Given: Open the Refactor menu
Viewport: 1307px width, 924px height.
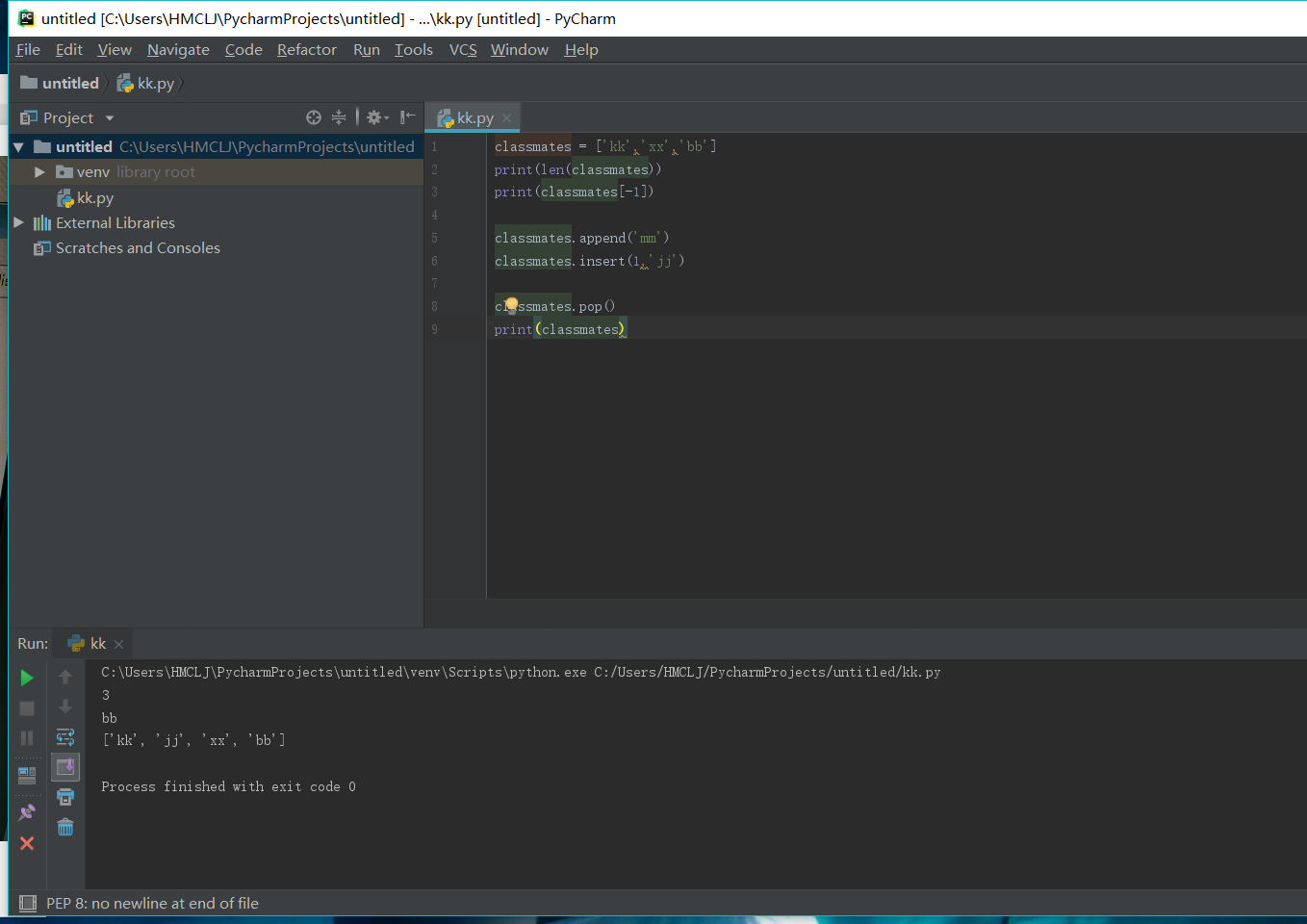Looking at the screenshot, I should [x=306, y=50].
